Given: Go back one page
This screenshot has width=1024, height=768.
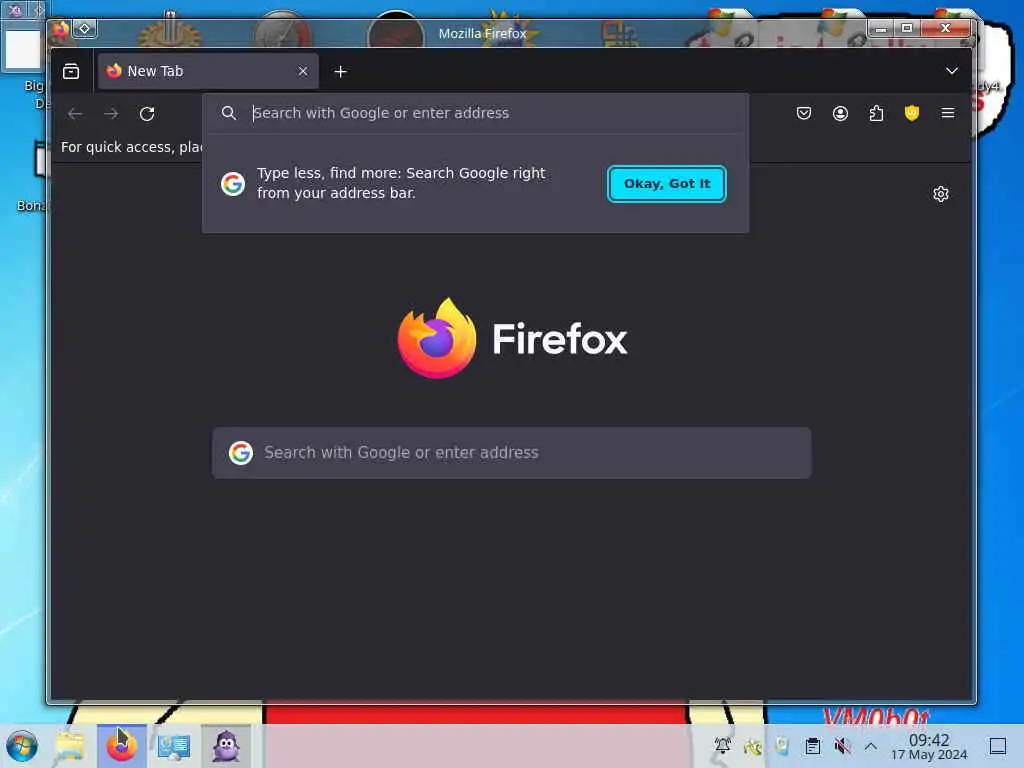Looking at the screenshot, I should 75,114.
